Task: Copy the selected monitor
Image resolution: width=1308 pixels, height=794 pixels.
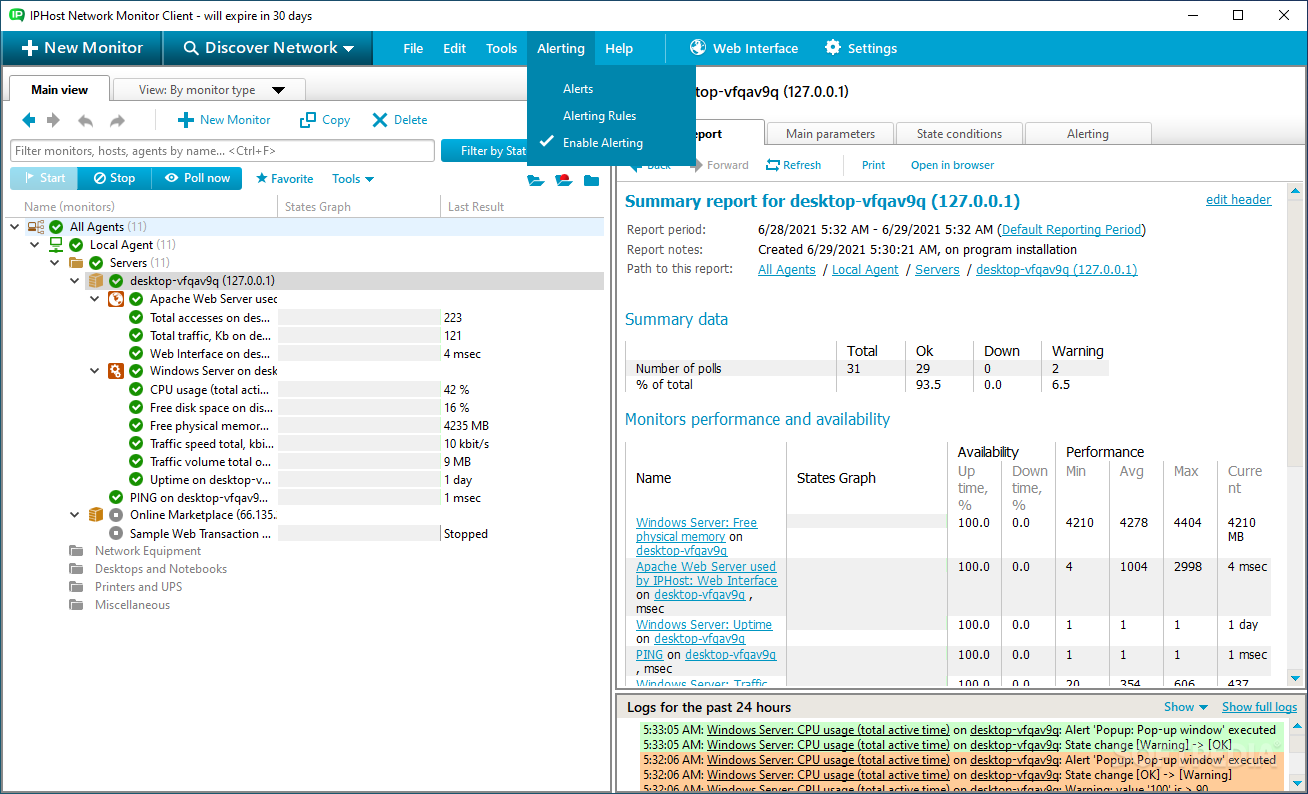Action: coord(325,120)
